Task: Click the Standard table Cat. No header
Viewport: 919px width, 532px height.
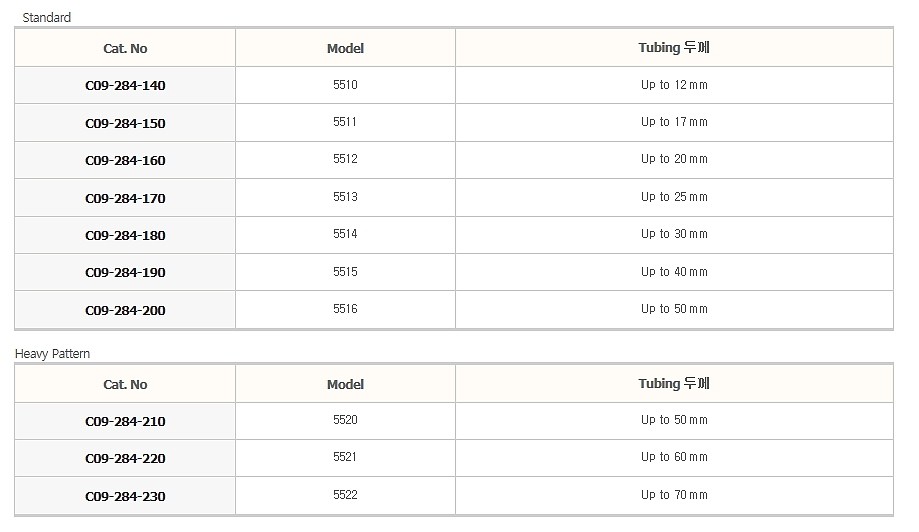Action: (x=125, y=49)
